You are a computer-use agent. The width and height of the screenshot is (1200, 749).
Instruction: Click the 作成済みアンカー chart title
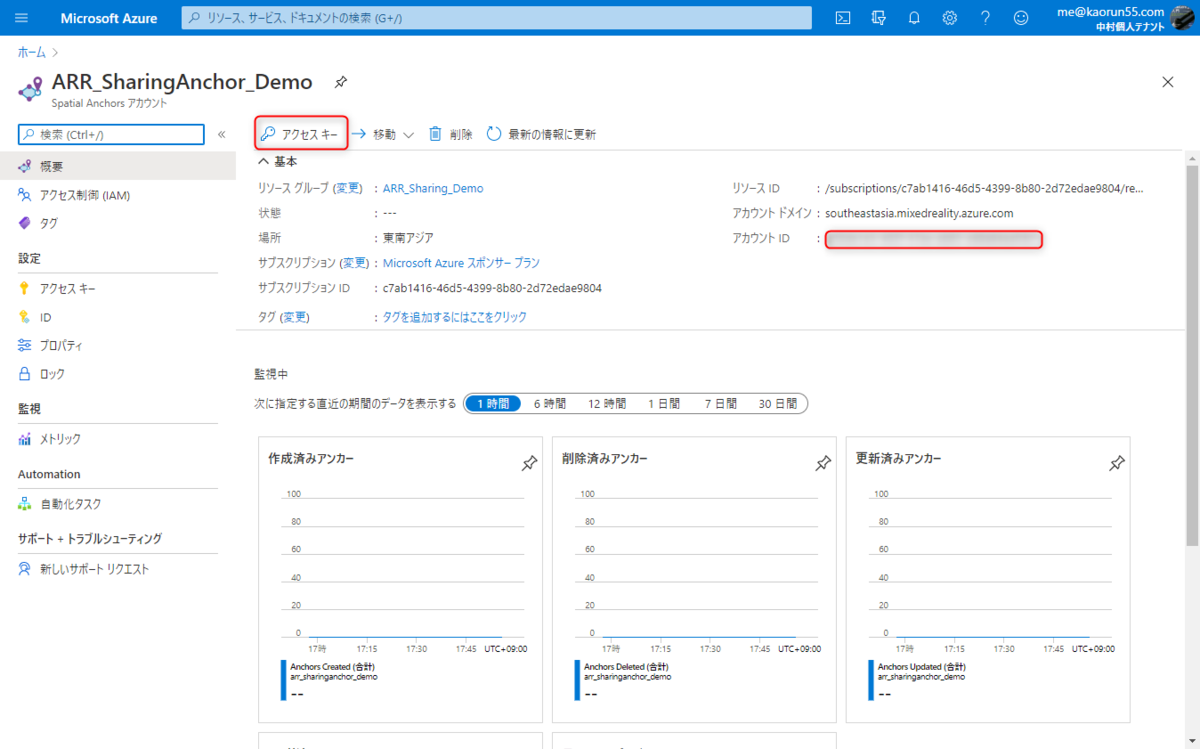click(311, 458)
